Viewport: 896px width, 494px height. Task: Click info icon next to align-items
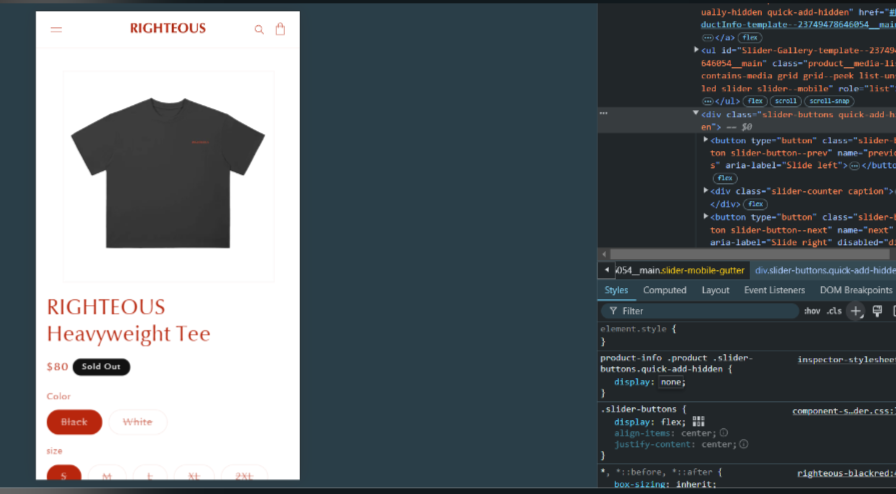723,433
